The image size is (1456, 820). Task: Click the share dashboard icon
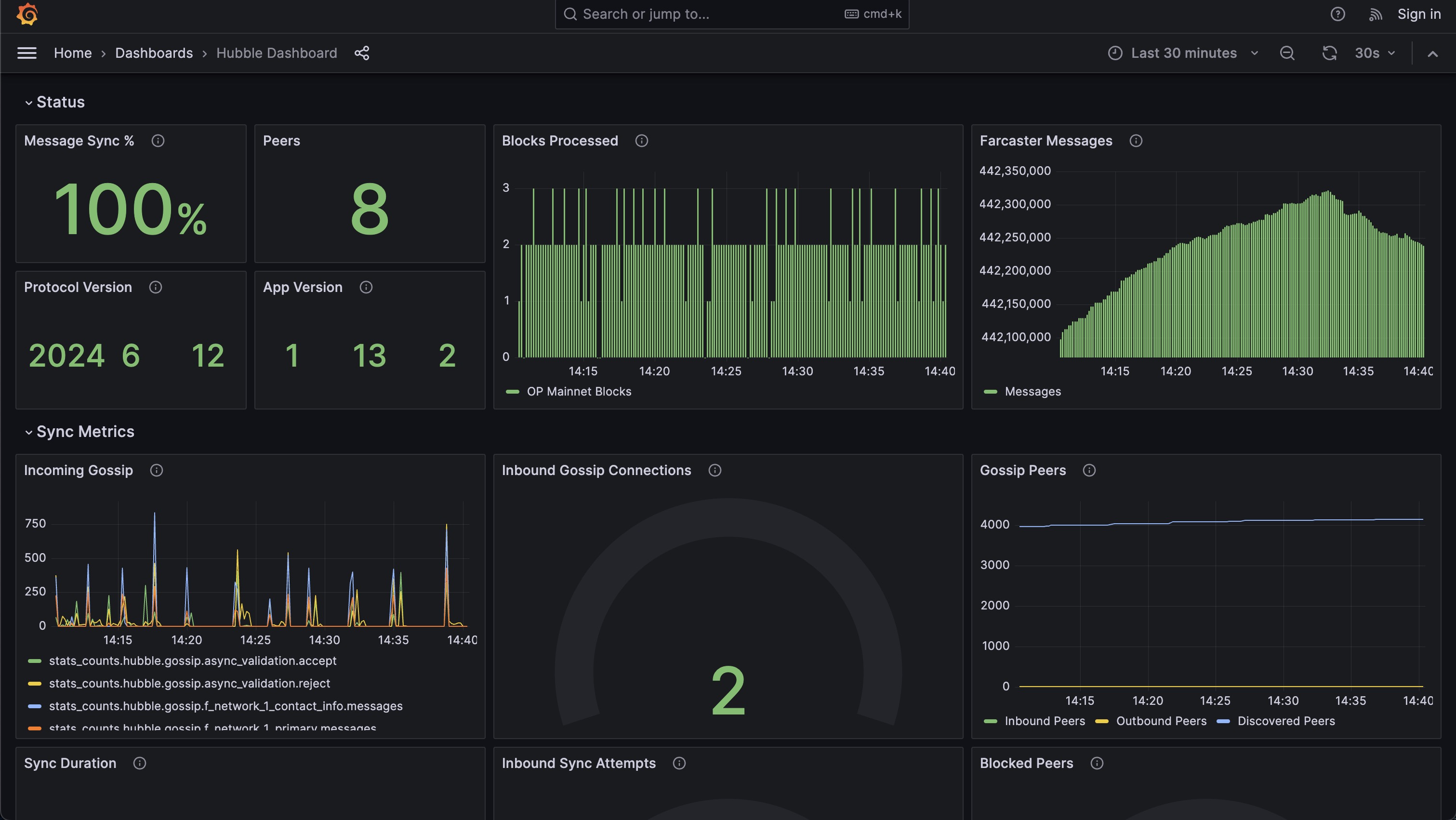pos(362,53)
